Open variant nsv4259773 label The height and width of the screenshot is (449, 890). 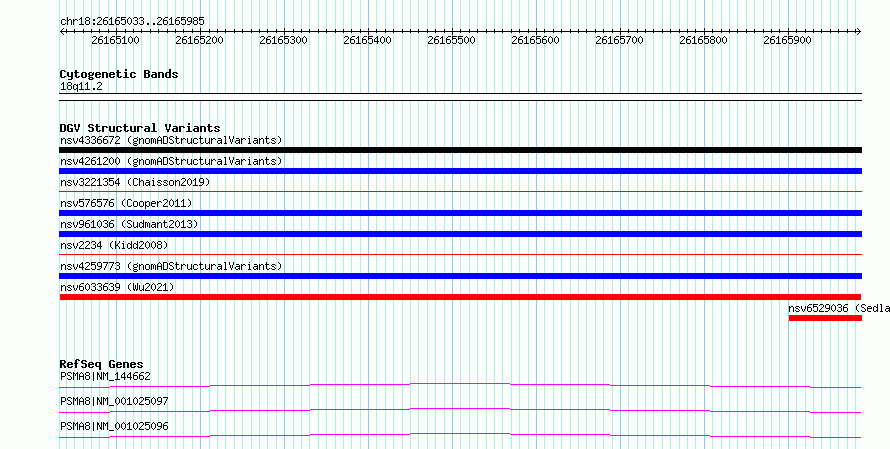pos(171,266)
